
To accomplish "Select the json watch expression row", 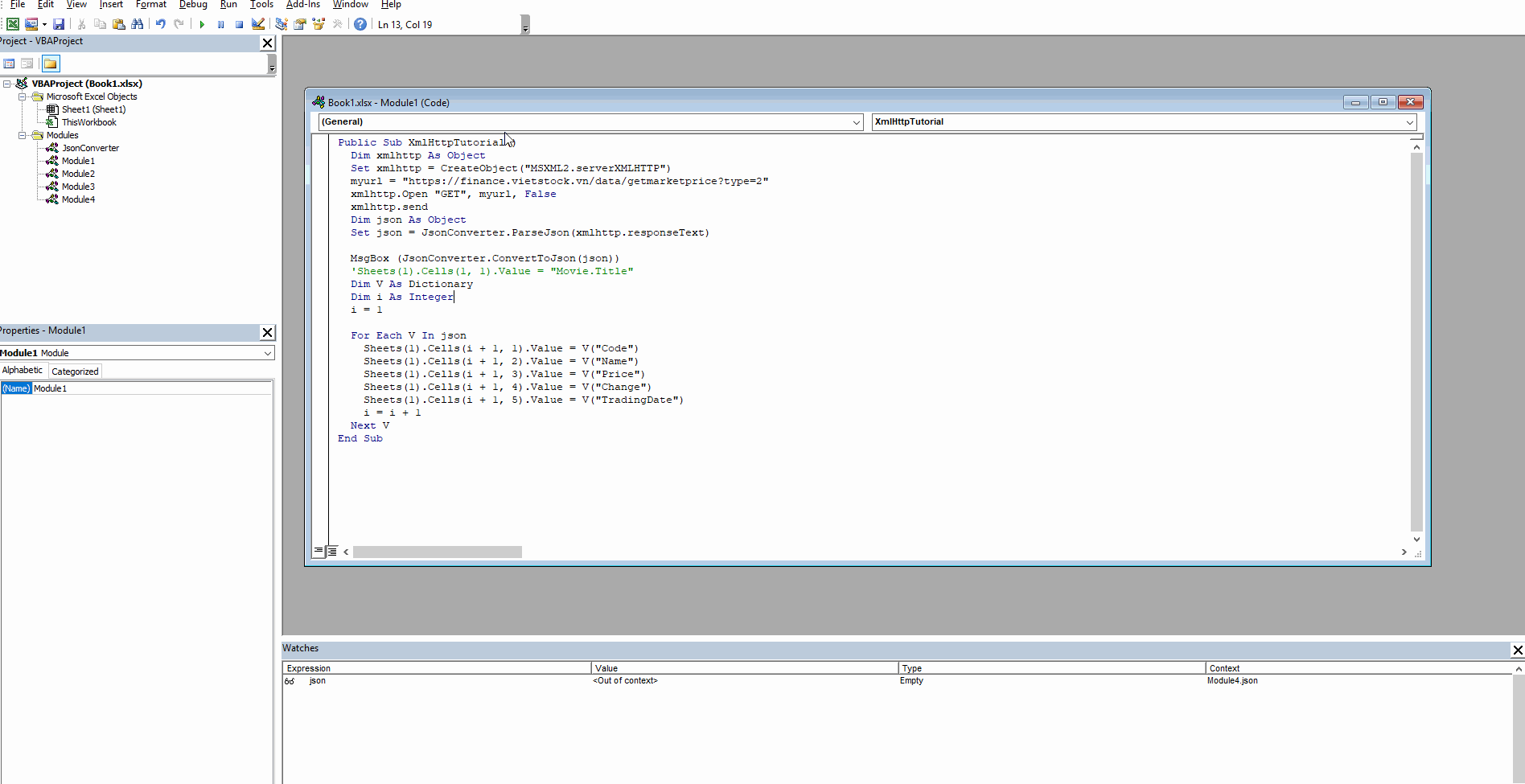I will tap(897, 681).
